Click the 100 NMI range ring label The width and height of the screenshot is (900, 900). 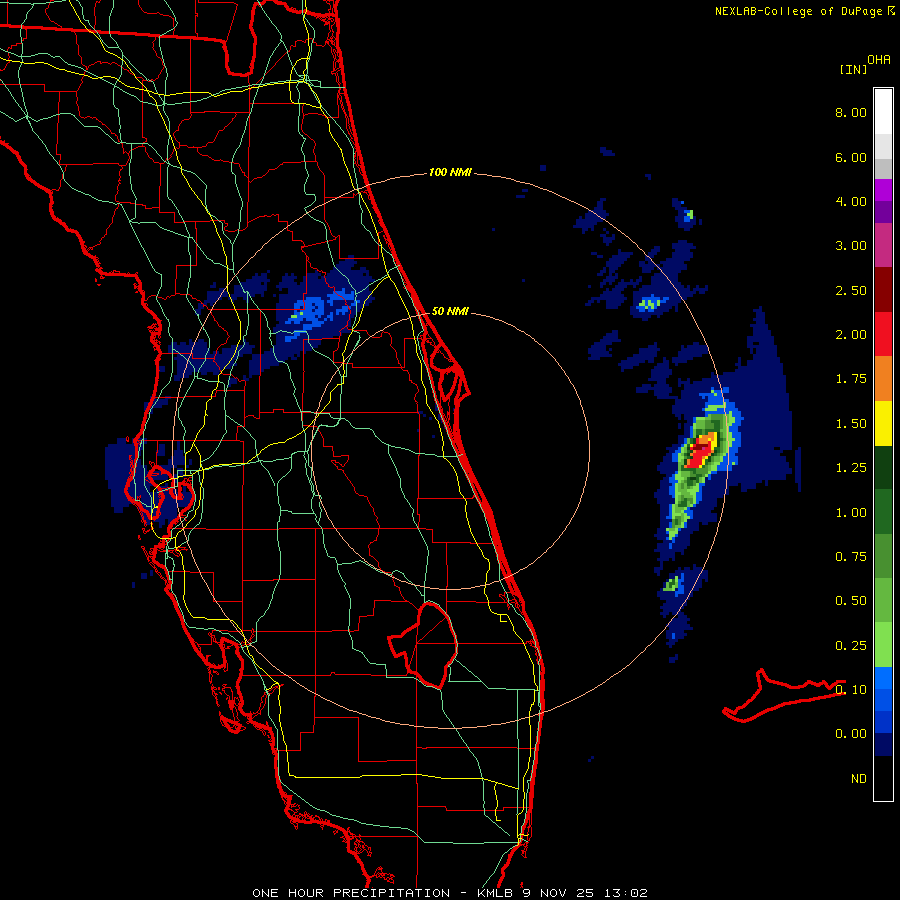[450, 172]
